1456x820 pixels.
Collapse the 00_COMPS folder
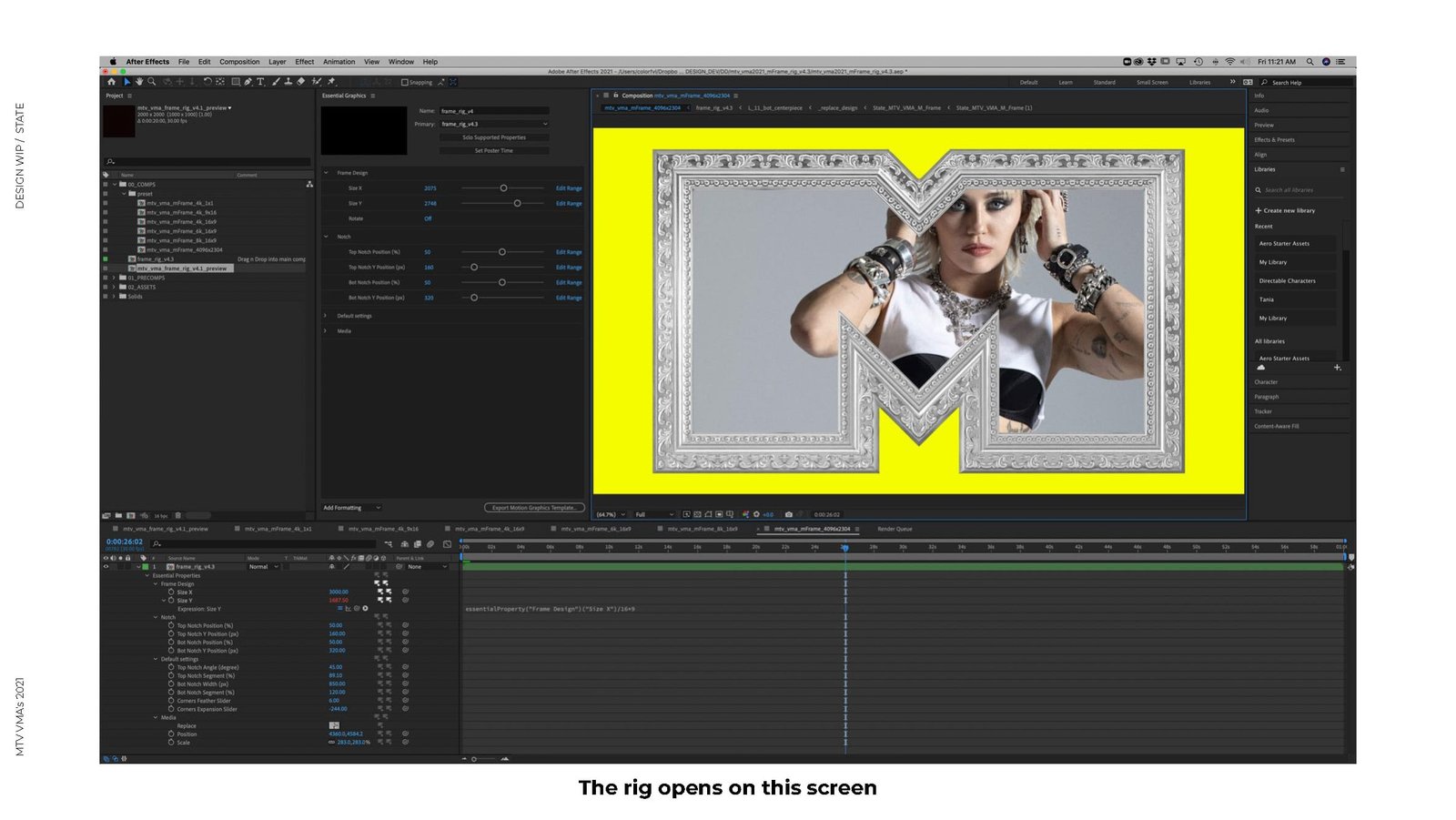pyautogui.click(x=115, y=184)
